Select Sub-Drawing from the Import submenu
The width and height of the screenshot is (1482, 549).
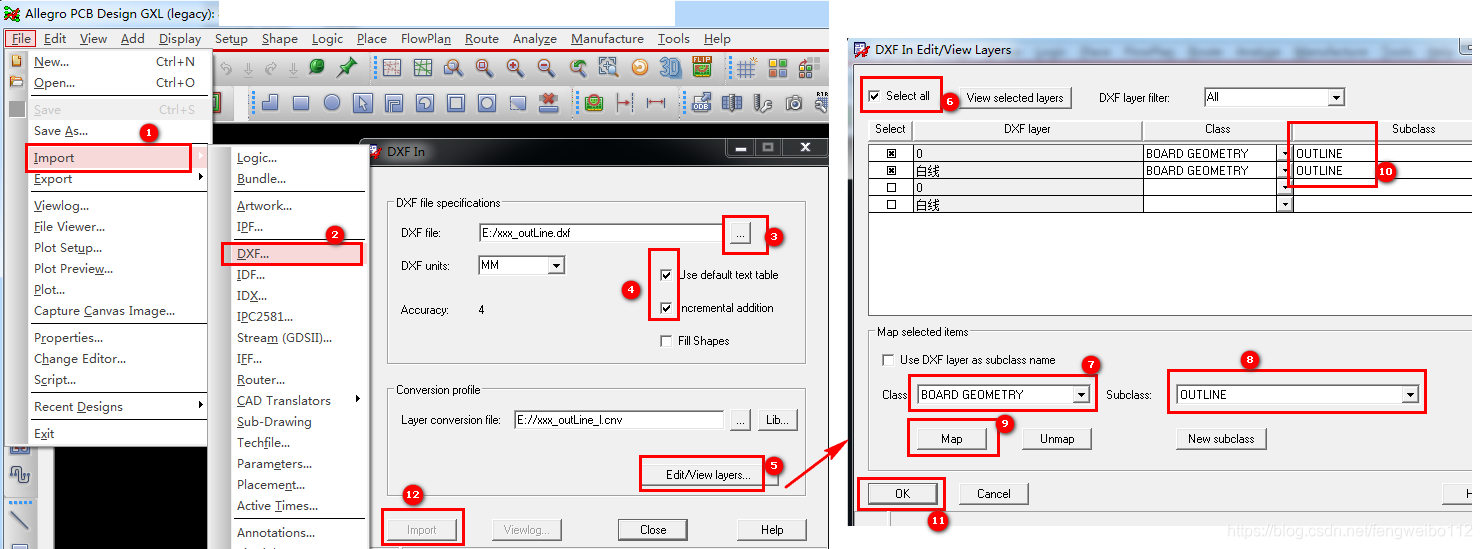pos(274,422)
